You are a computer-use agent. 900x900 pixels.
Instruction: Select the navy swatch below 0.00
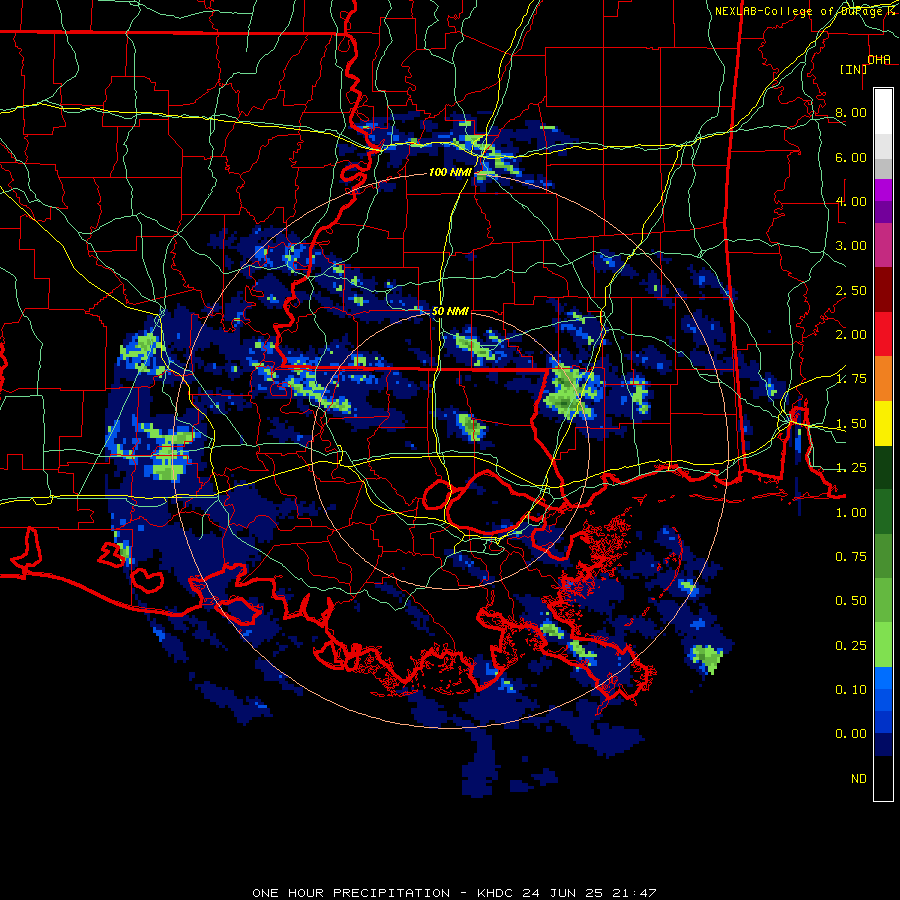[883, 745]
